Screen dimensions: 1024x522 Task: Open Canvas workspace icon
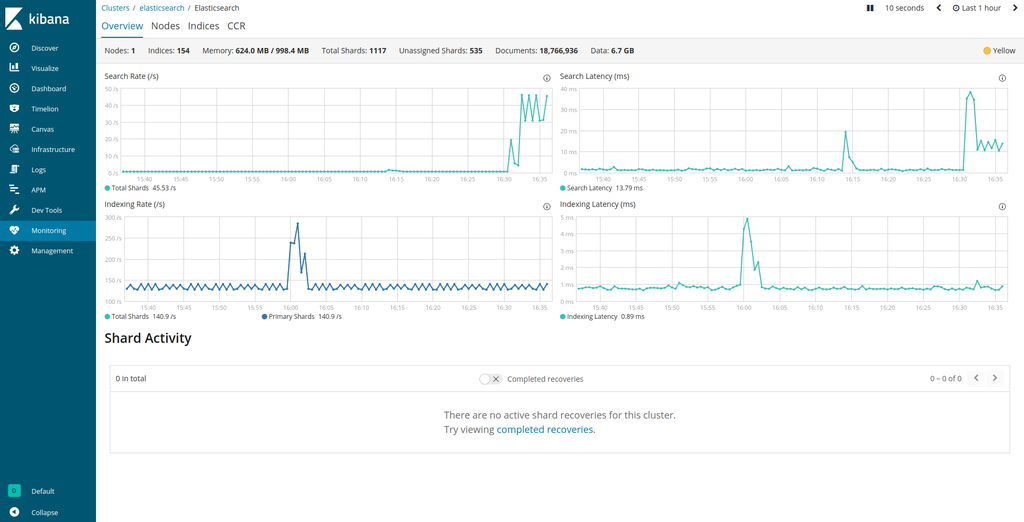coord(14,129)
